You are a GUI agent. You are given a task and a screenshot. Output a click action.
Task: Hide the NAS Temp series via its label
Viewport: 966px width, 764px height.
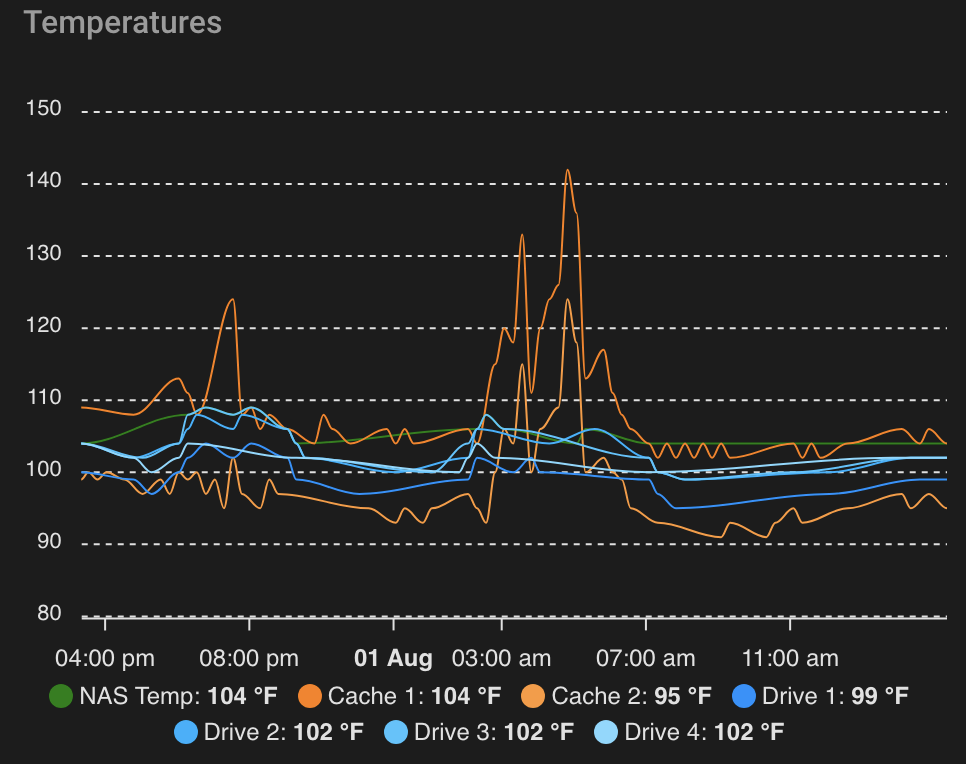[x=178, y=696]
